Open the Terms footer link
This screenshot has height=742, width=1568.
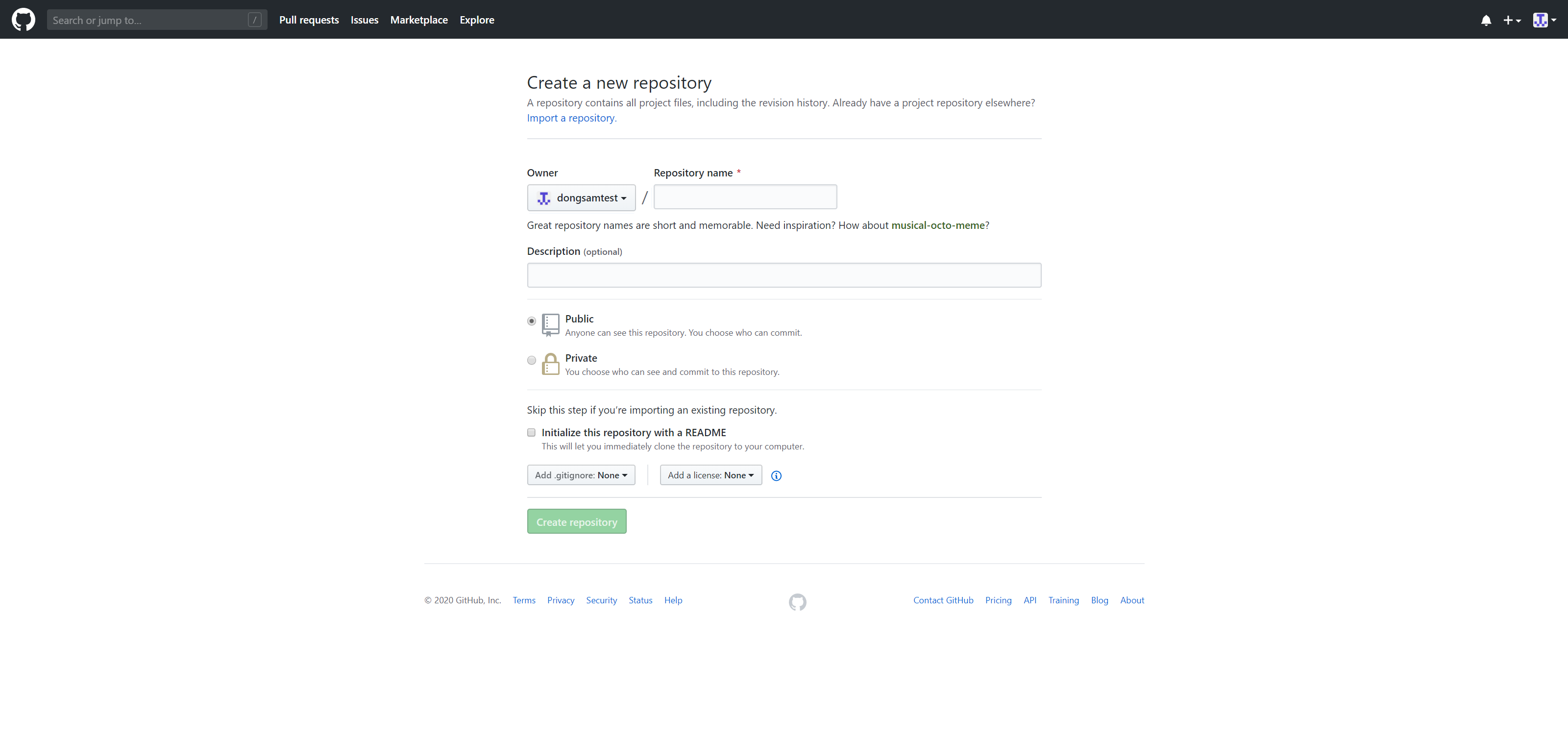[x=523, y=600]
